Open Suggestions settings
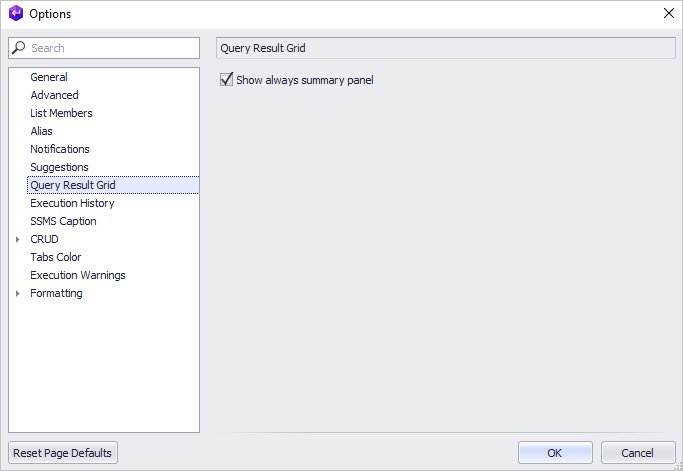 click(x=59, y=167)
